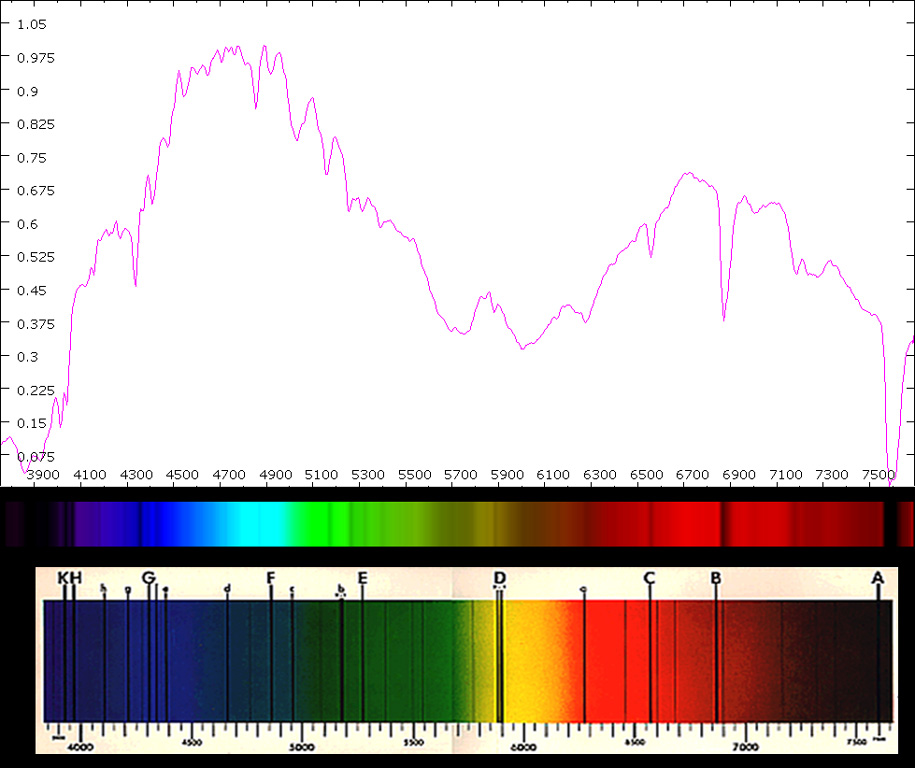Click the 0.375 y-axis value

[x=36, y=324]
